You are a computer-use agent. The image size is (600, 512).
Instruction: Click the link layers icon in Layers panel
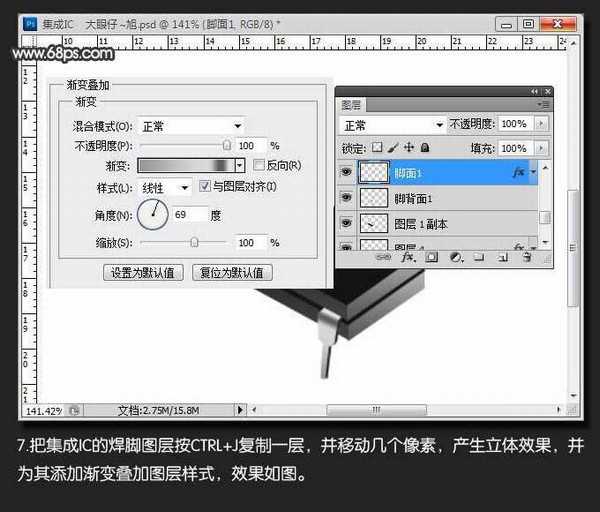382,257
